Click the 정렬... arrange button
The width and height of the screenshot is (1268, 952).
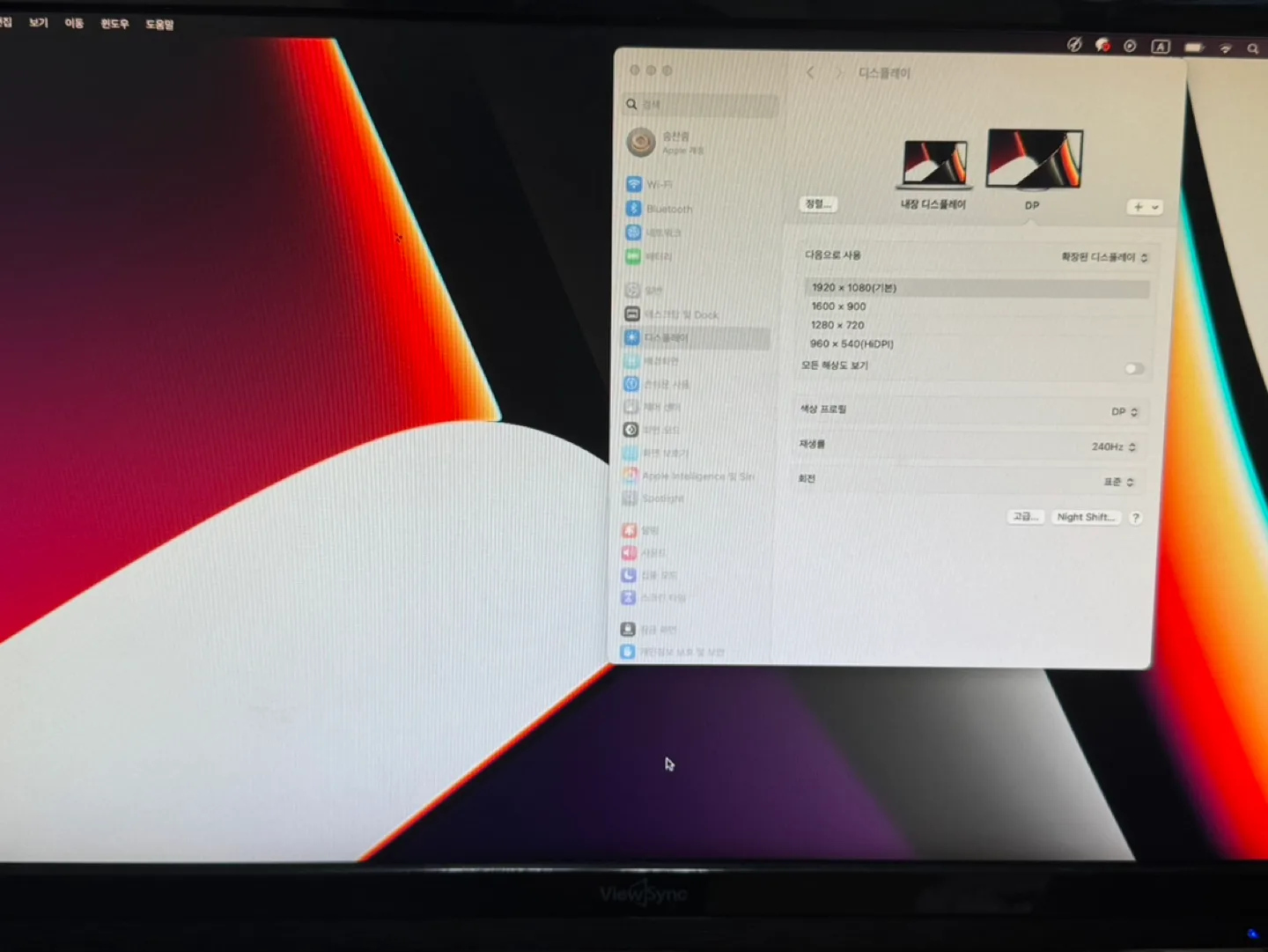click(818, 203)
